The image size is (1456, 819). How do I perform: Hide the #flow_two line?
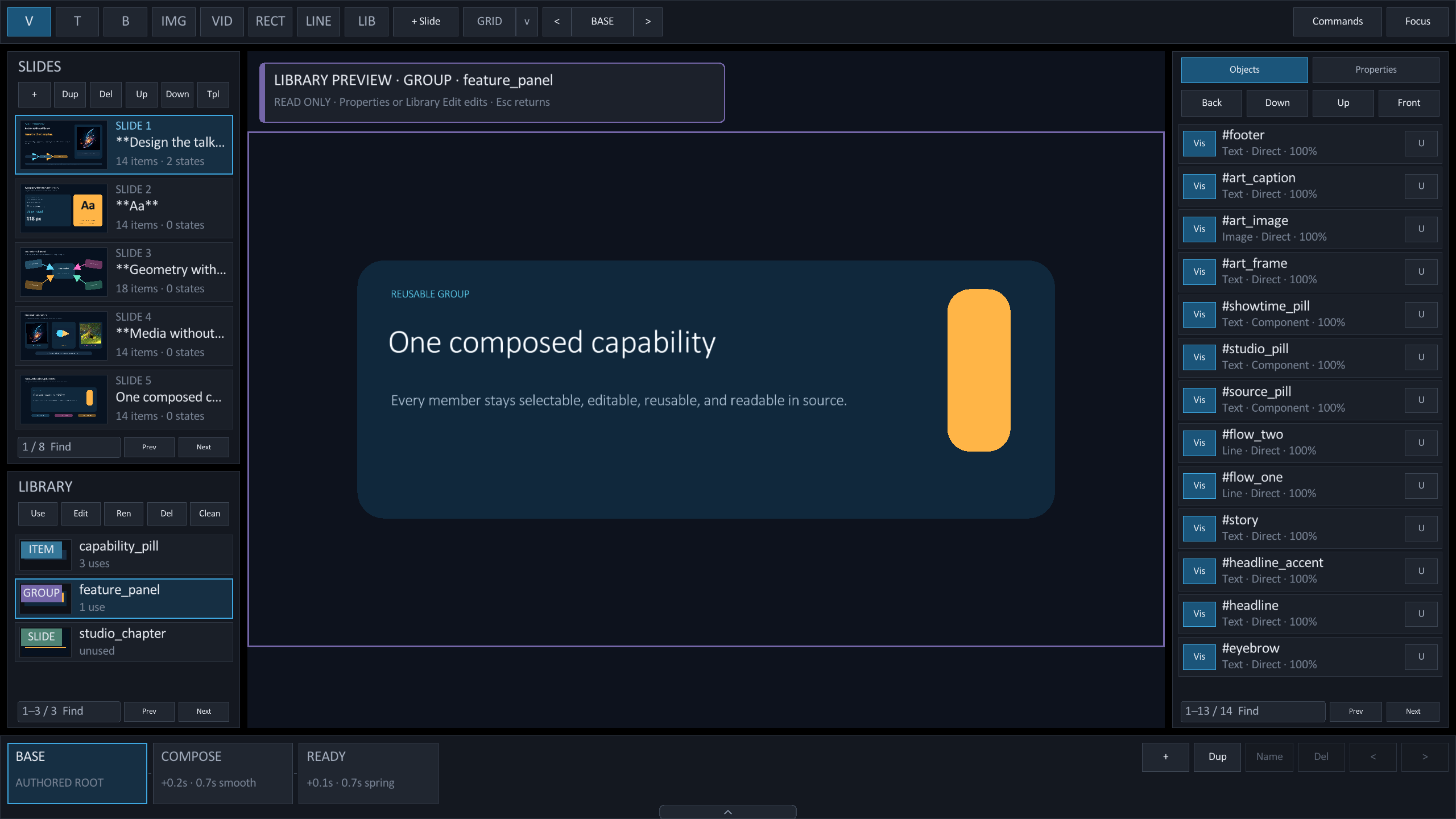click(1199, 442)
